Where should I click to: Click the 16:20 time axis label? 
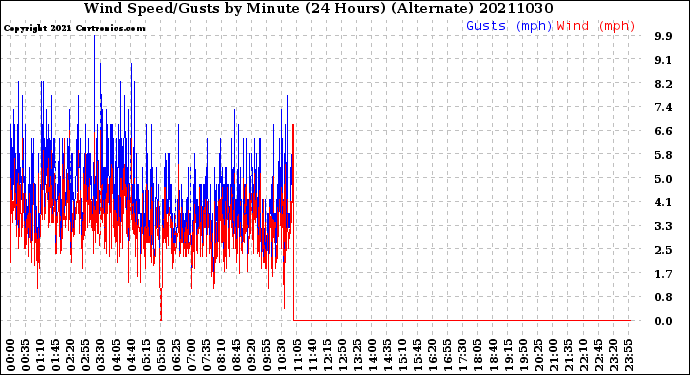(432, 355)
